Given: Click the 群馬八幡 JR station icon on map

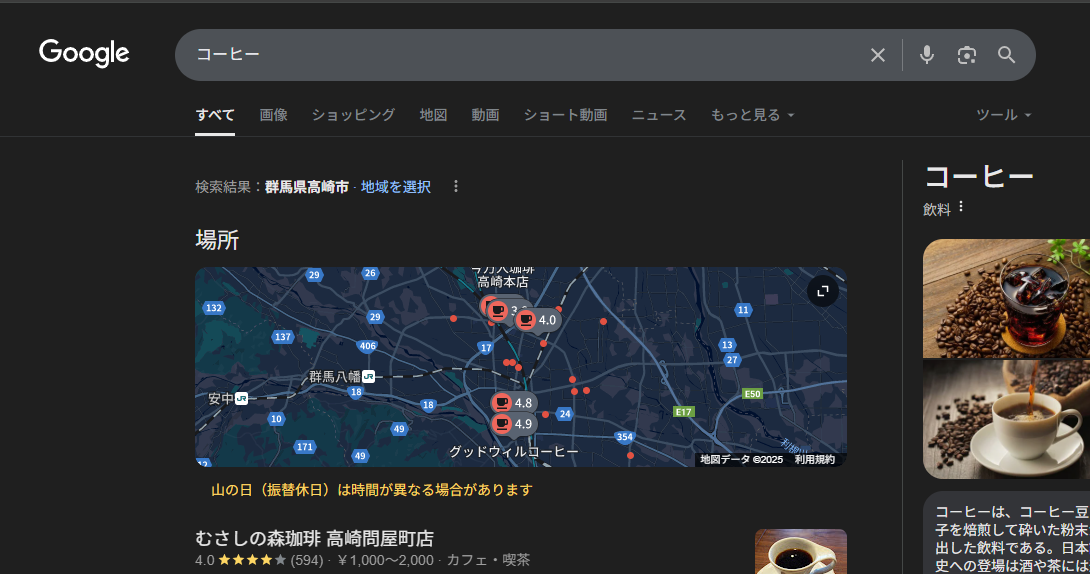Looking at the screenshot, I should coord(369,377).
